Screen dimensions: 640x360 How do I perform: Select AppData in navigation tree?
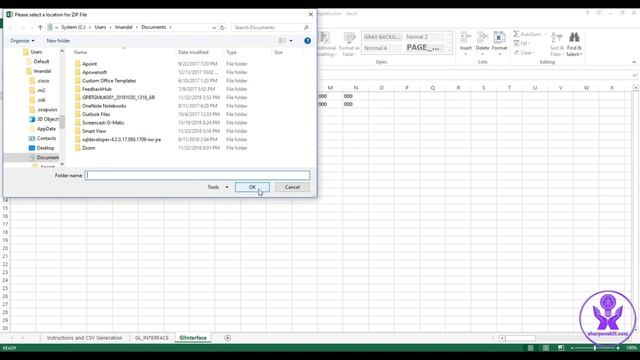coord(46,129)
